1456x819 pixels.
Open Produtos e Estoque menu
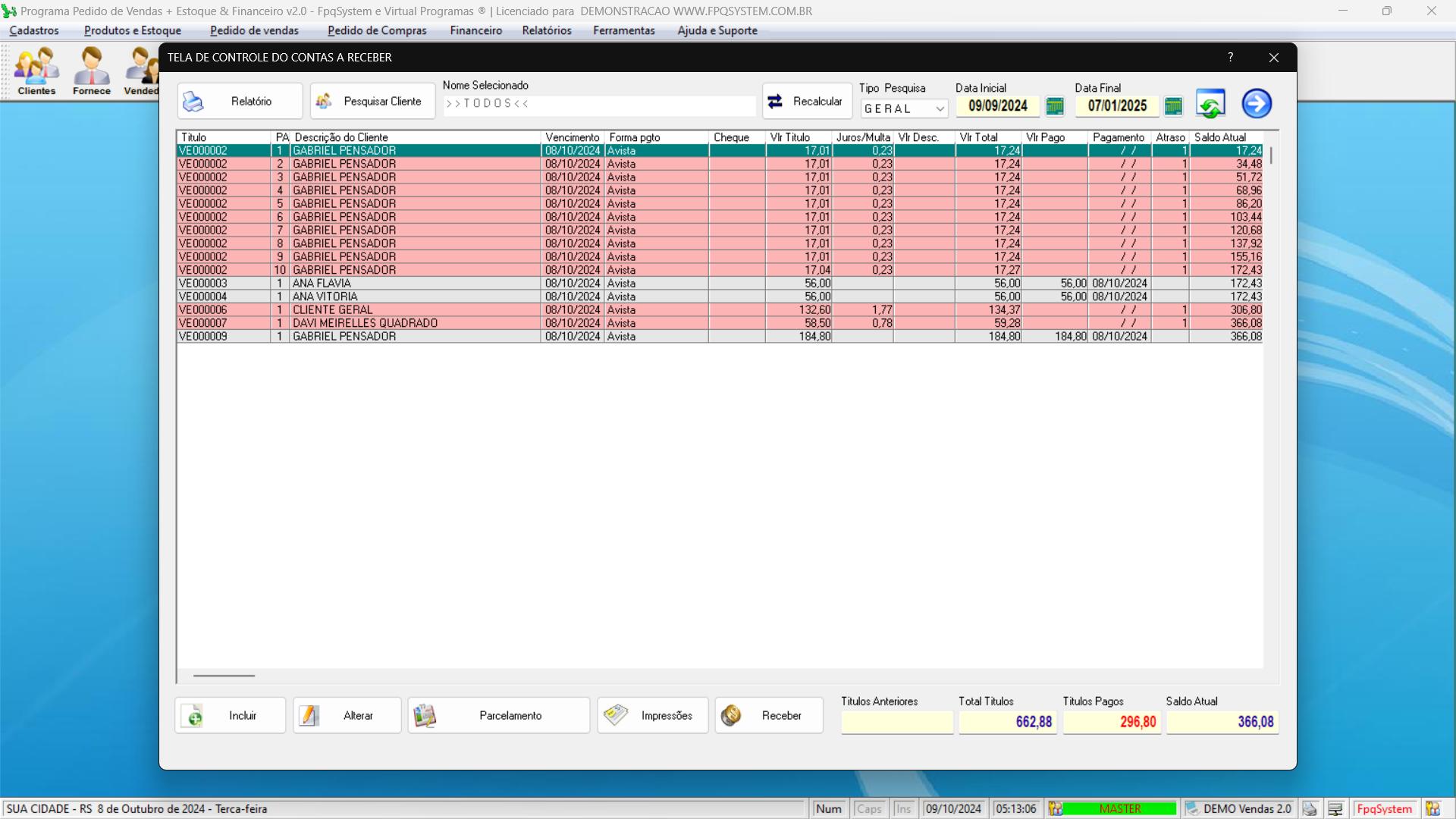[x=133, y=30]
